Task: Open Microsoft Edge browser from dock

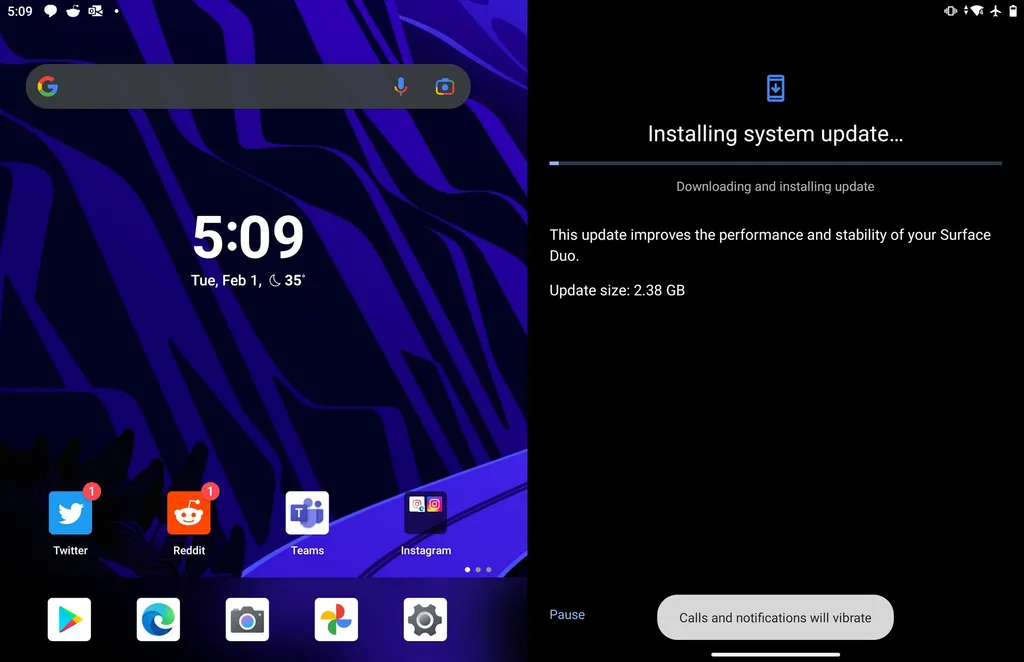Action: tap(158, 620)
